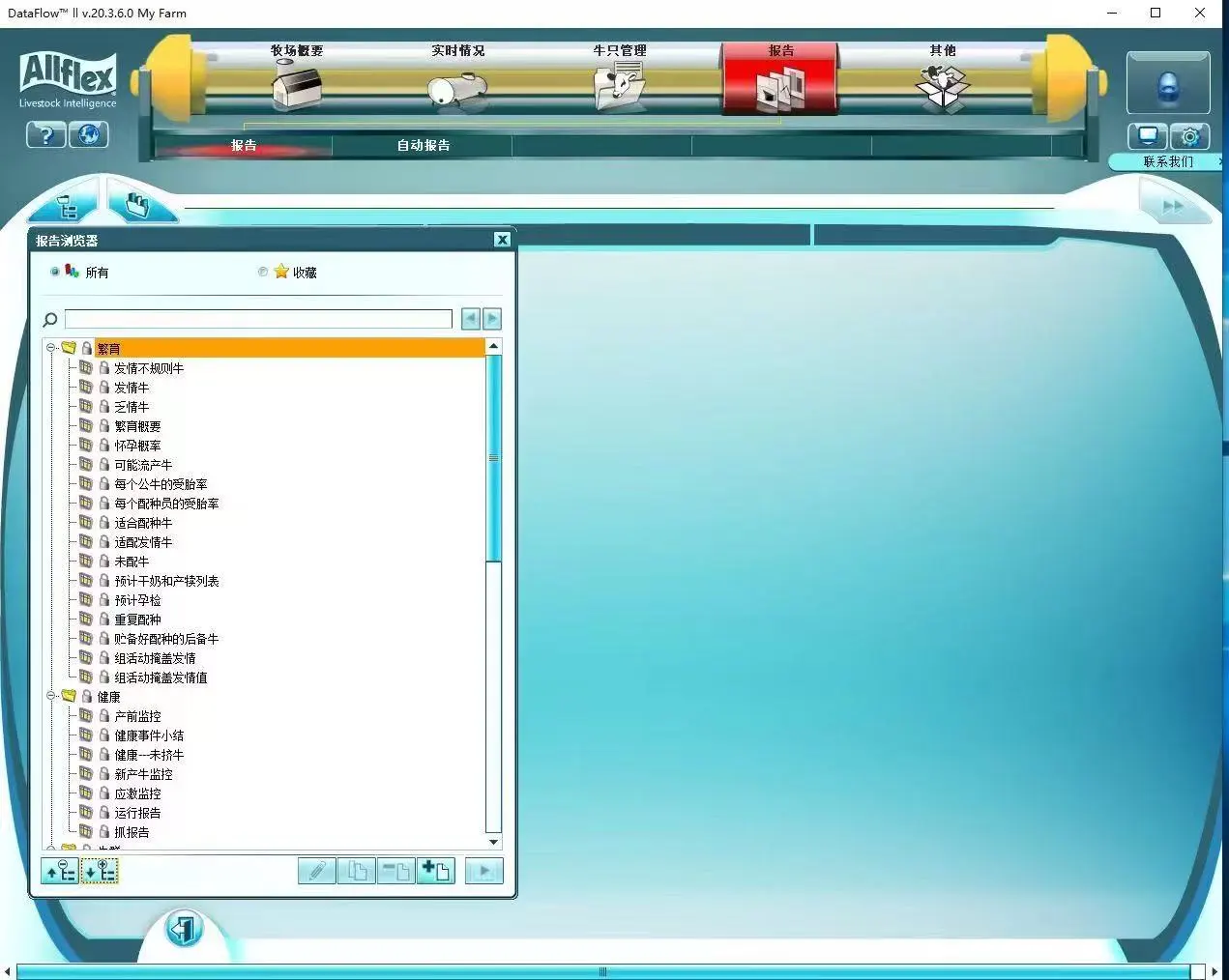Image resolution: width=1229 pixels, height=980 pixels.
Task: Click the blue alarm light icon
Action: pyautogui.click(x=1168, y=87)
